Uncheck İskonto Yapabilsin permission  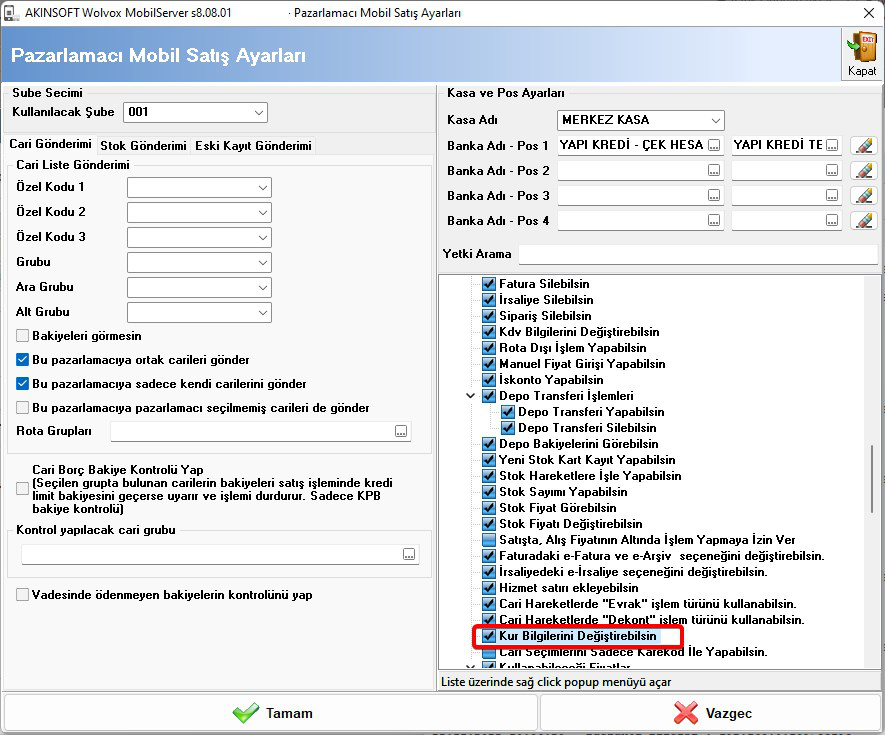(x=489, y=379)
